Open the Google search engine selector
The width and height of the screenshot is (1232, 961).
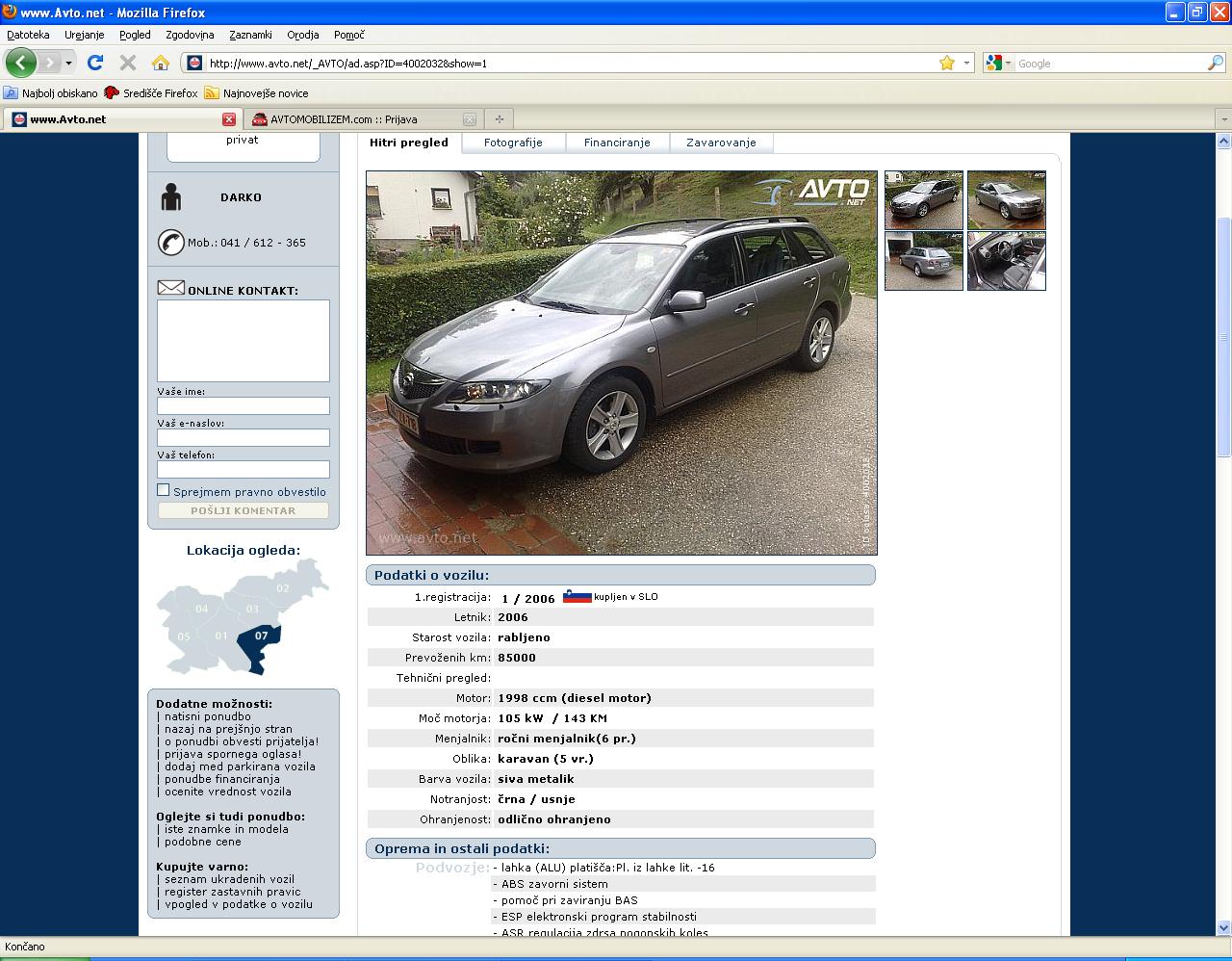(999, 63)
